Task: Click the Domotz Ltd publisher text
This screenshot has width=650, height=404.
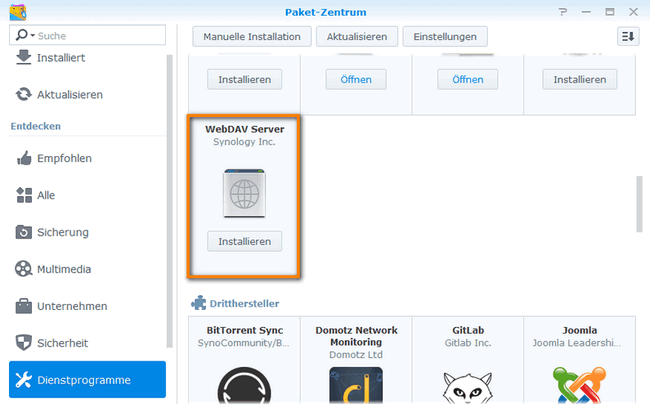Action: (x=356, y=355)
